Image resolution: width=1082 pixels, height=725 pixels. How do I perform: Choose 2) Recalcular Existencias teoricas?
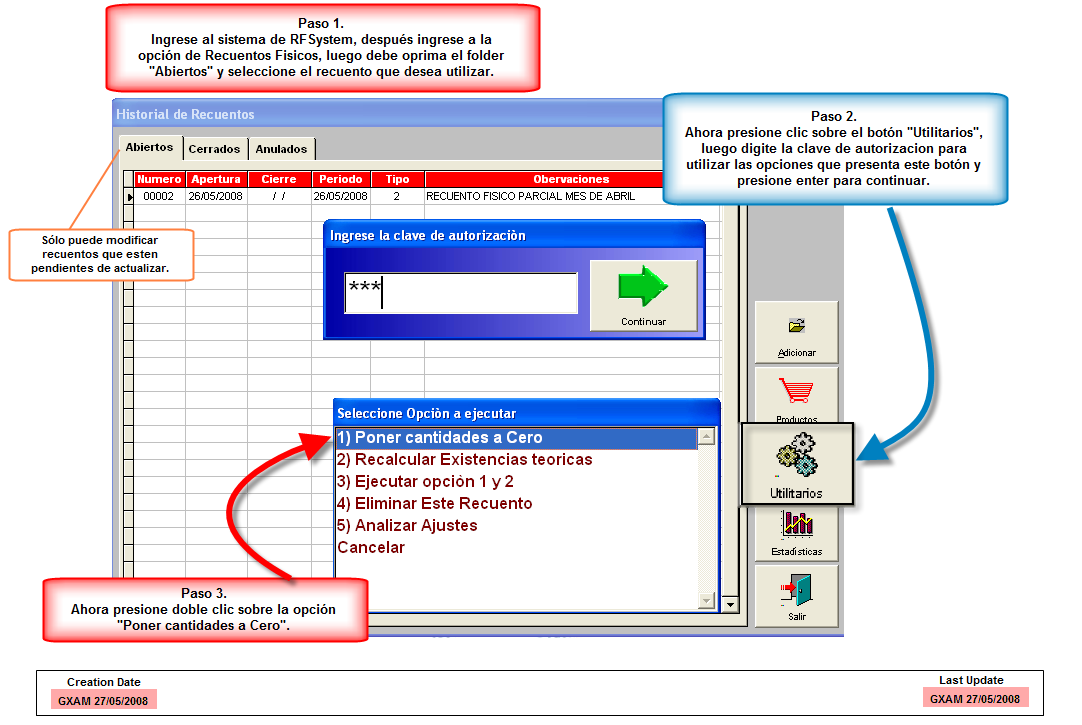(465, 460)
